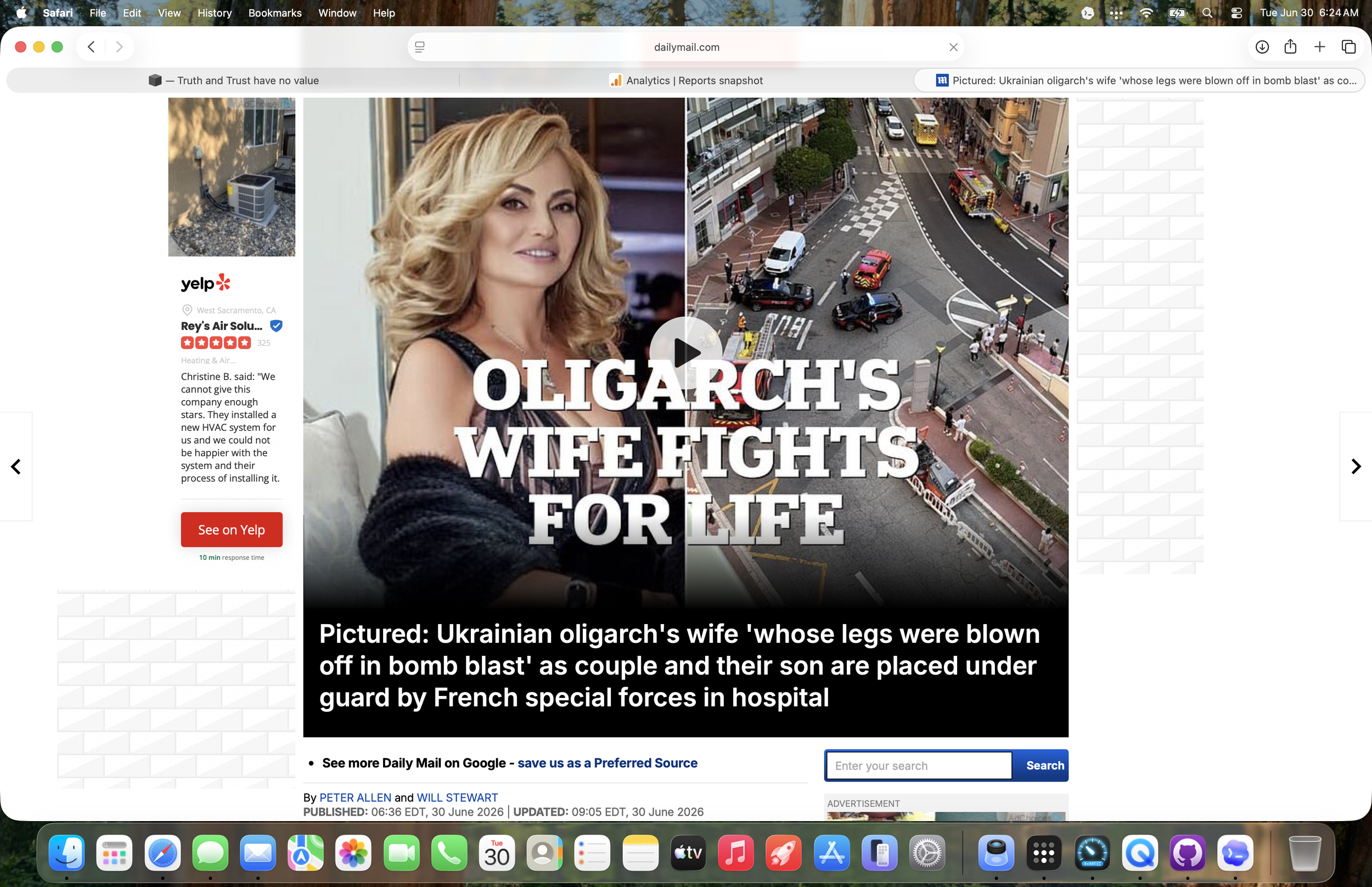
Task: Check Wi-Fi status in the menu bar
Action: click(1146, 13)
